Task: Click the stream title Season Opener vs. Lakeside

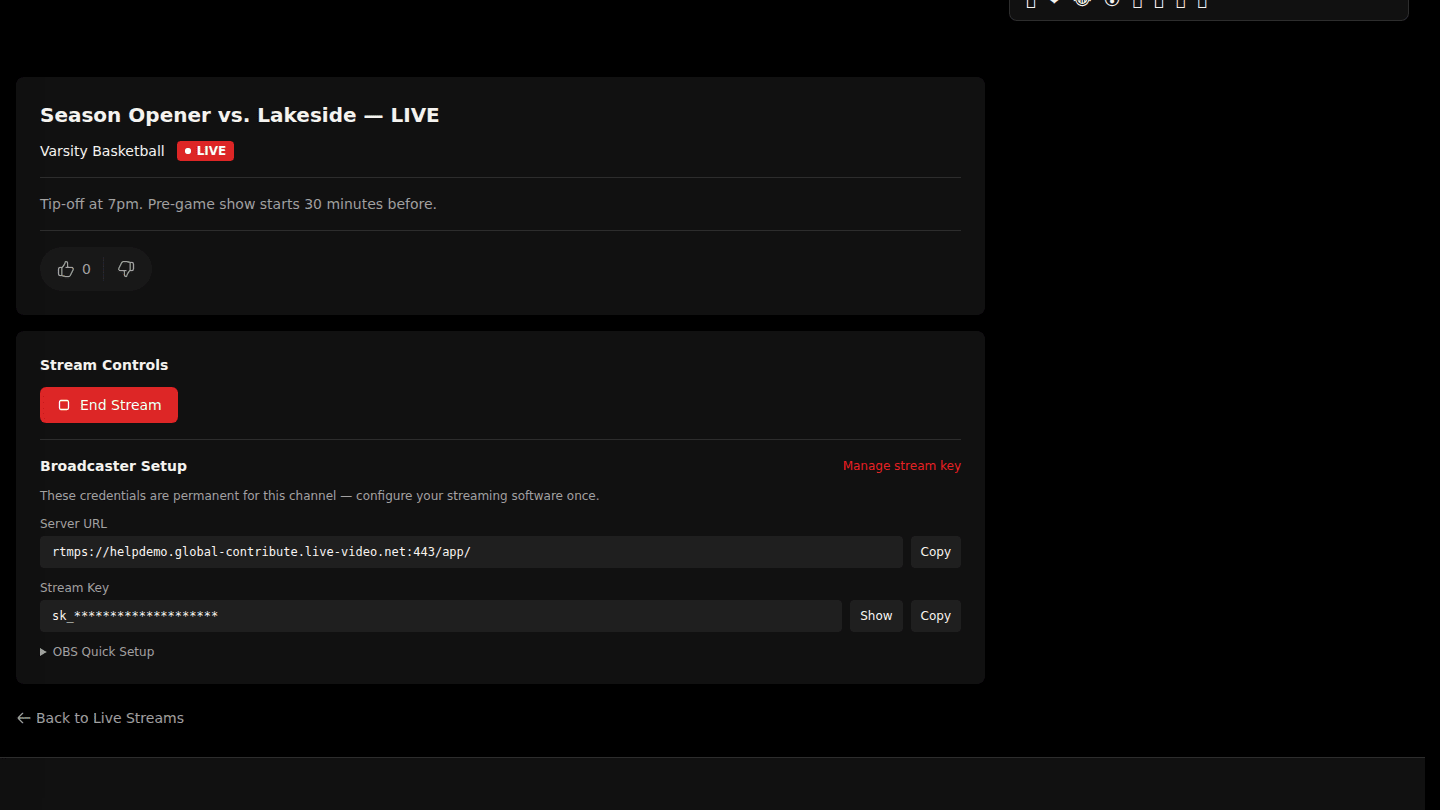Action: [x=240, y=115]
